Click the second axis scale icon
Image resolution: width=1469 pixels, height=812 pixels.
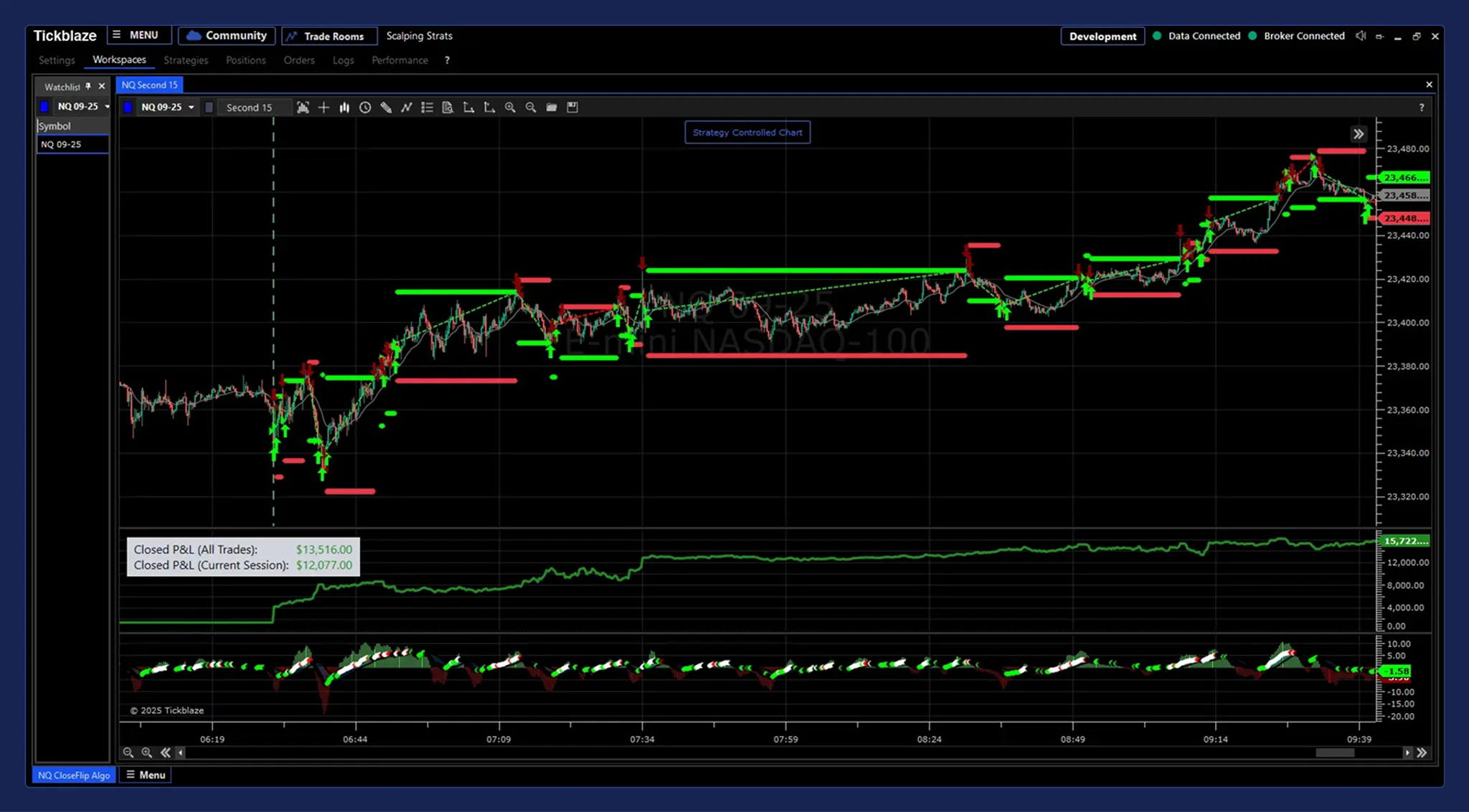point(489,108)
